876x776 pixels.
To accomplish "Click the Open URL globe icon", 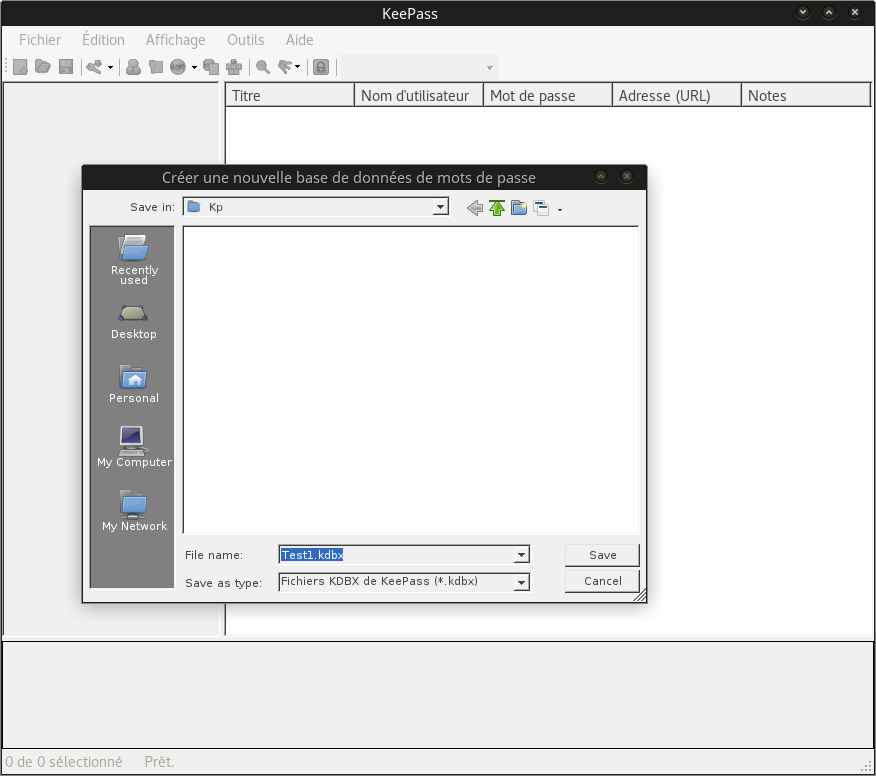I will point(178,67).
